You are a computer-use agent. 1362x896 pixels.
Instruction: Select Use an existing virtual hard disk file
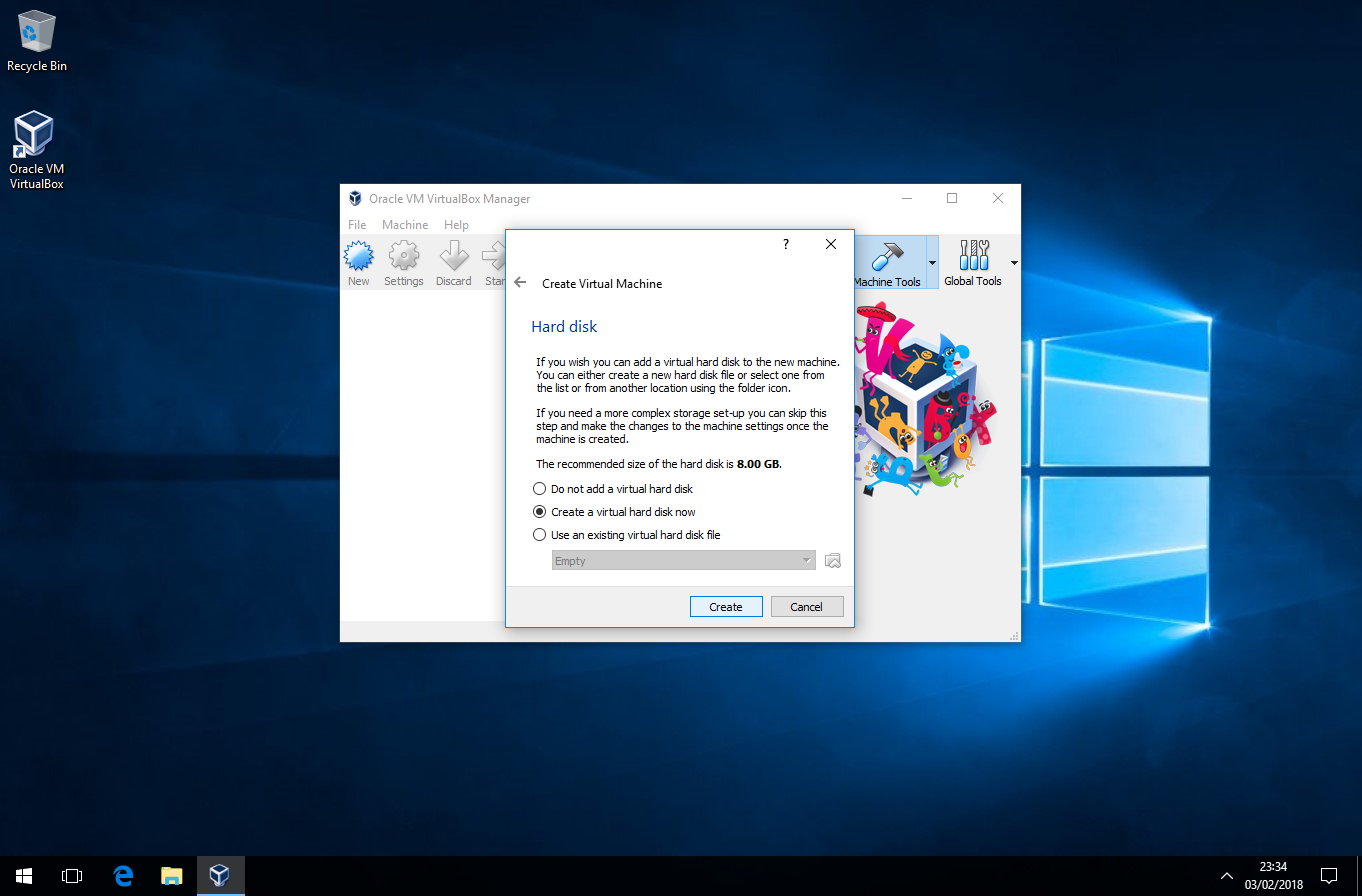click(x=627, y=535)
